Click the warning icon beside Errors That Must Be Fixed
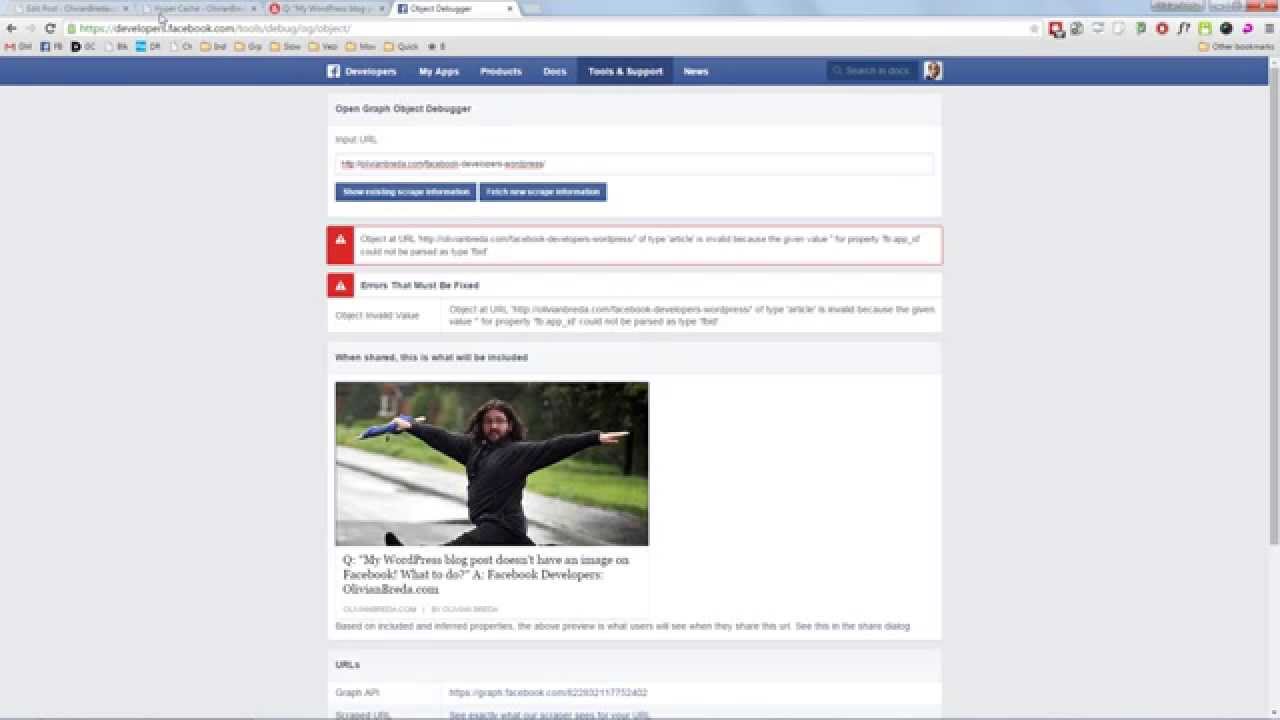Image resolution: width=1280 pixels, height=720 pixels. 340,285
